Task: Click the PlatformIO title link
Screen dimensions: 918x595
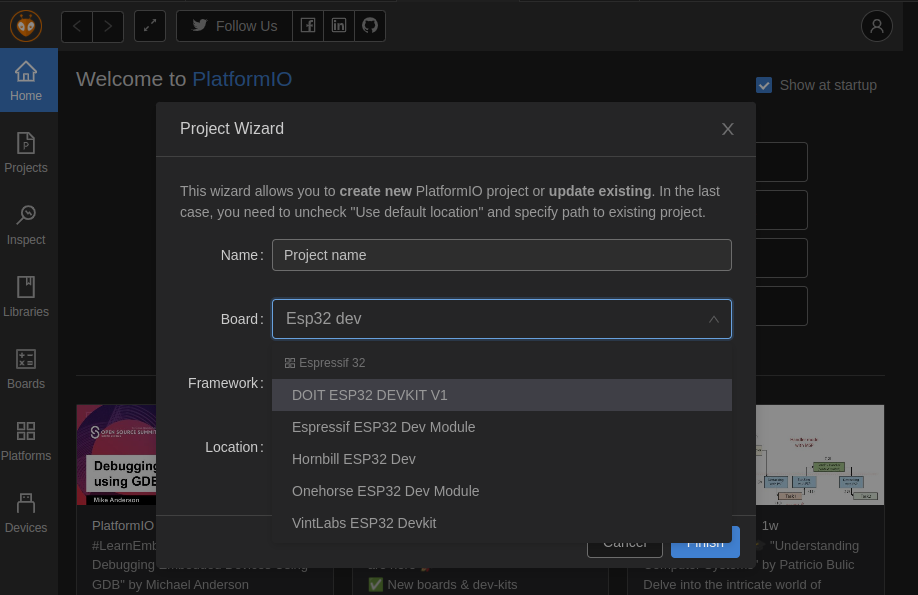Action: pos(242,79)
